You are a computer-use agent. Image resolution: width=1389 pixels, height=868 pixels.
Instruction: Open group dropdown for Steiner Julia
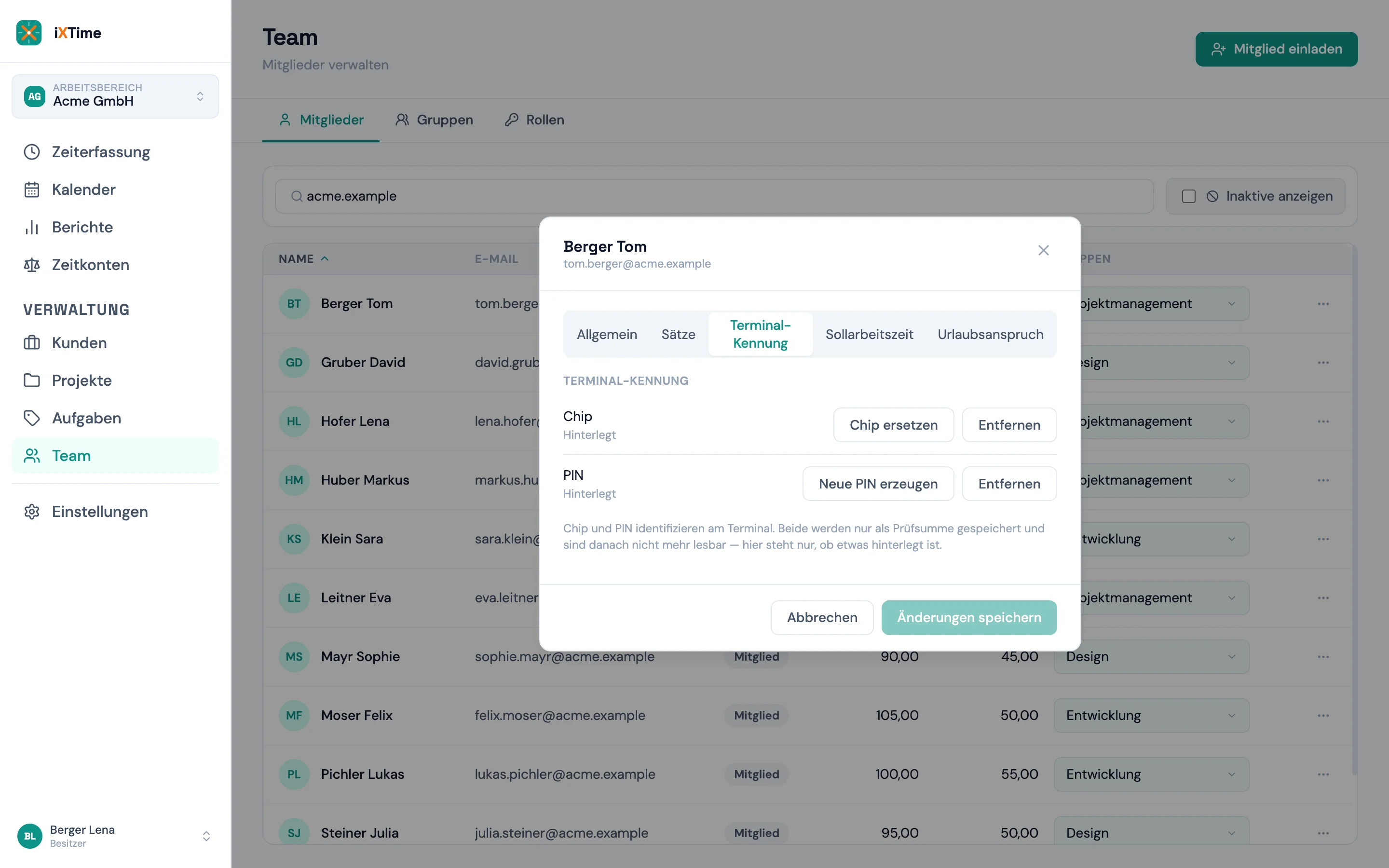[x=1151, y=831]
